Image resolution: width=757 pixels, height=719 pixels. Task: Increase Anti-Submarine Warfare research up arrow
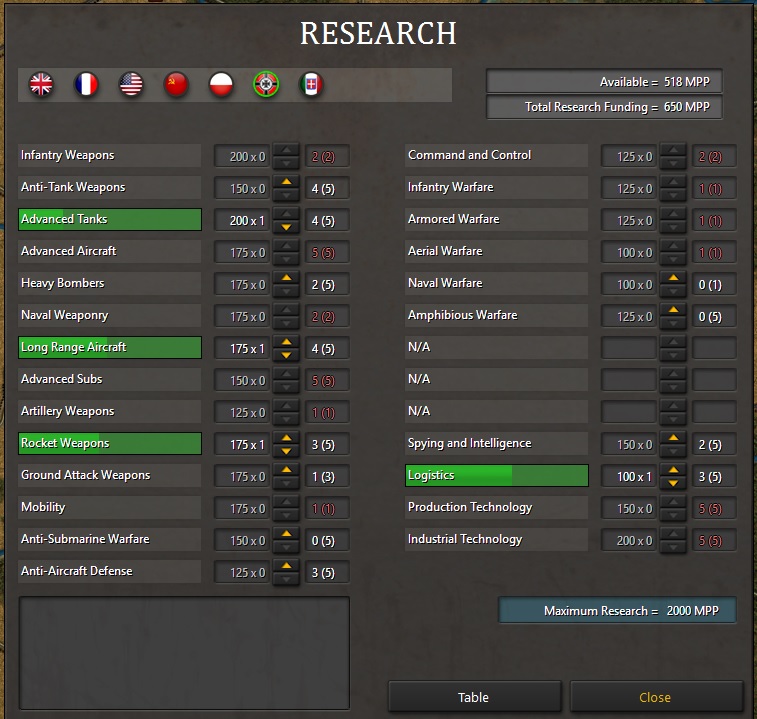pos(286,534)
